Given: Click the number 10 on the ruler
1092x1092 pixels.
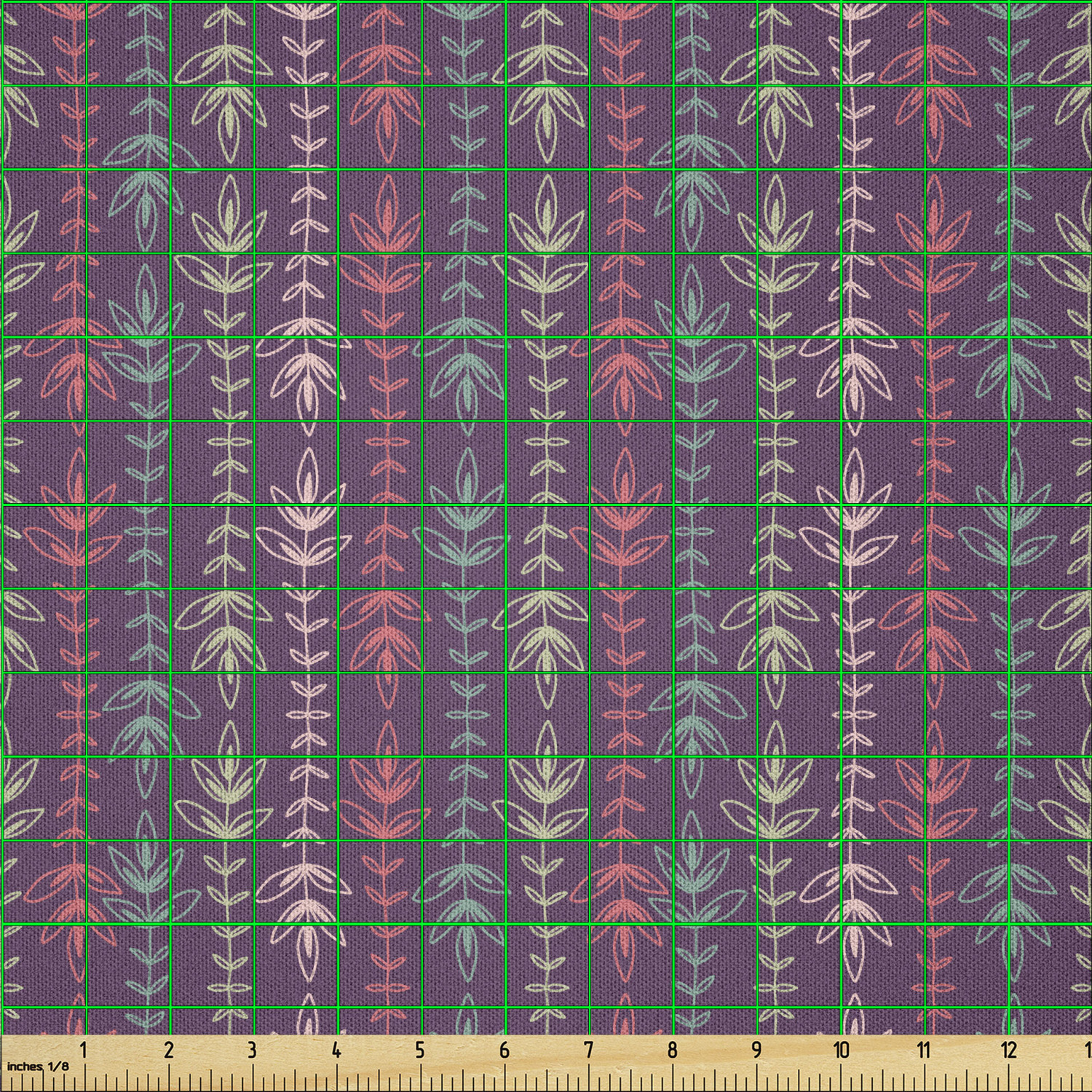Looking at the screenshot, I should tap(841, 1050).
